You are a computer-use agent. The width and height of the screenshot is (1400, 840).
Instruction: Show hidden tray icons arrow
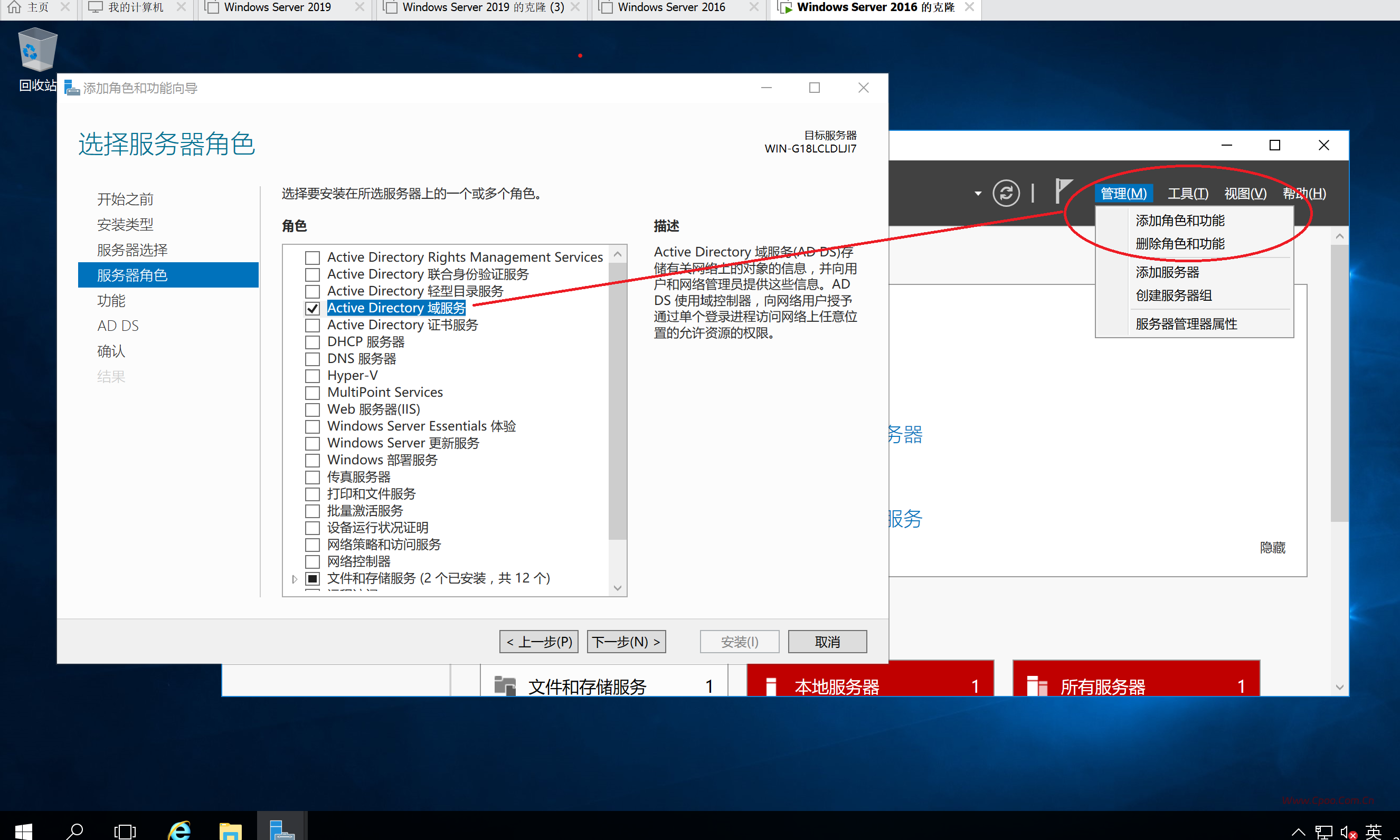(1299, 832)
